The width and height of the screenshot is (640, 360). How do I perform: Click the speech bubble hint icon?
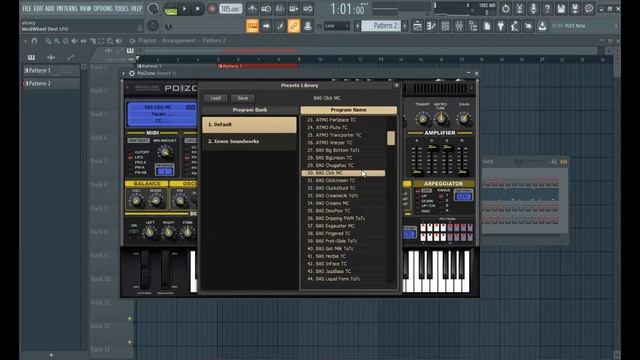(x=589, y=9)
